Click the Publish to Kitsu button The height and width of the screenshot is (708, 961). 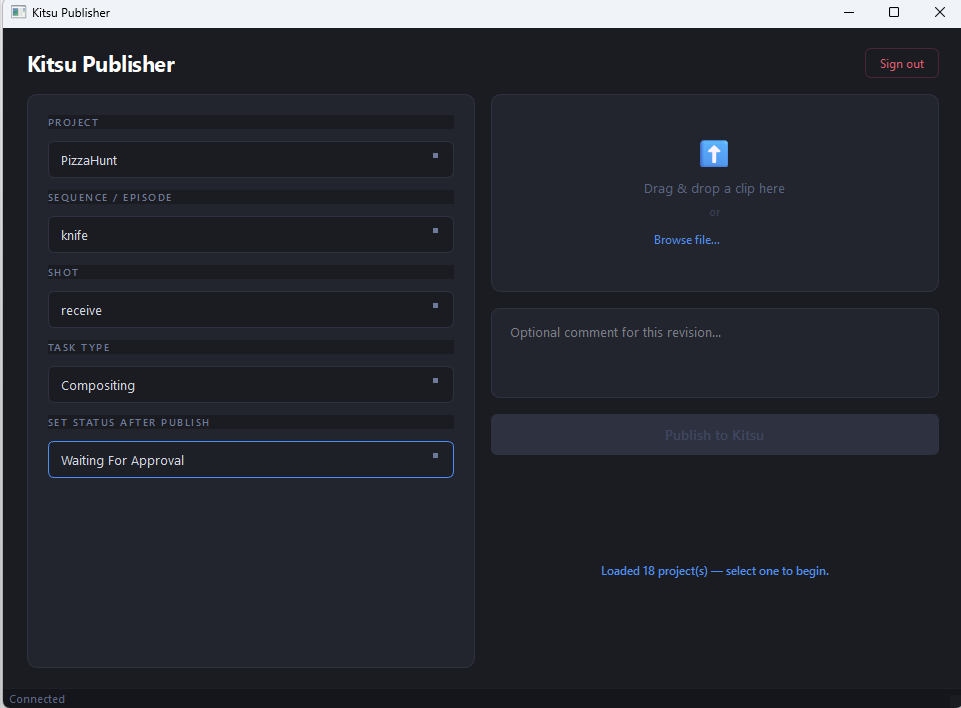(x=715, y=435)
